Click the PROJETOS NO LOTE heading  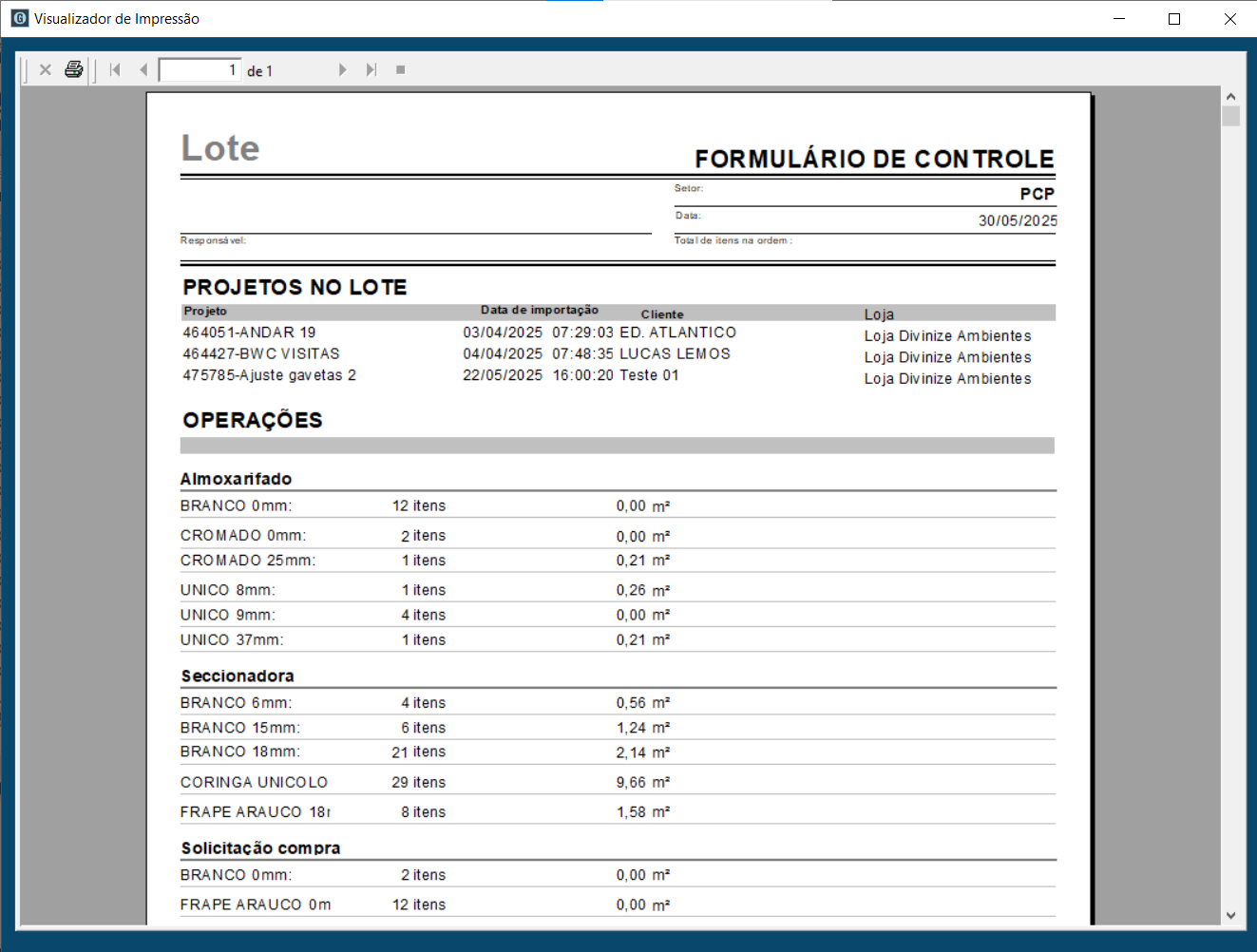coord(295,287)
